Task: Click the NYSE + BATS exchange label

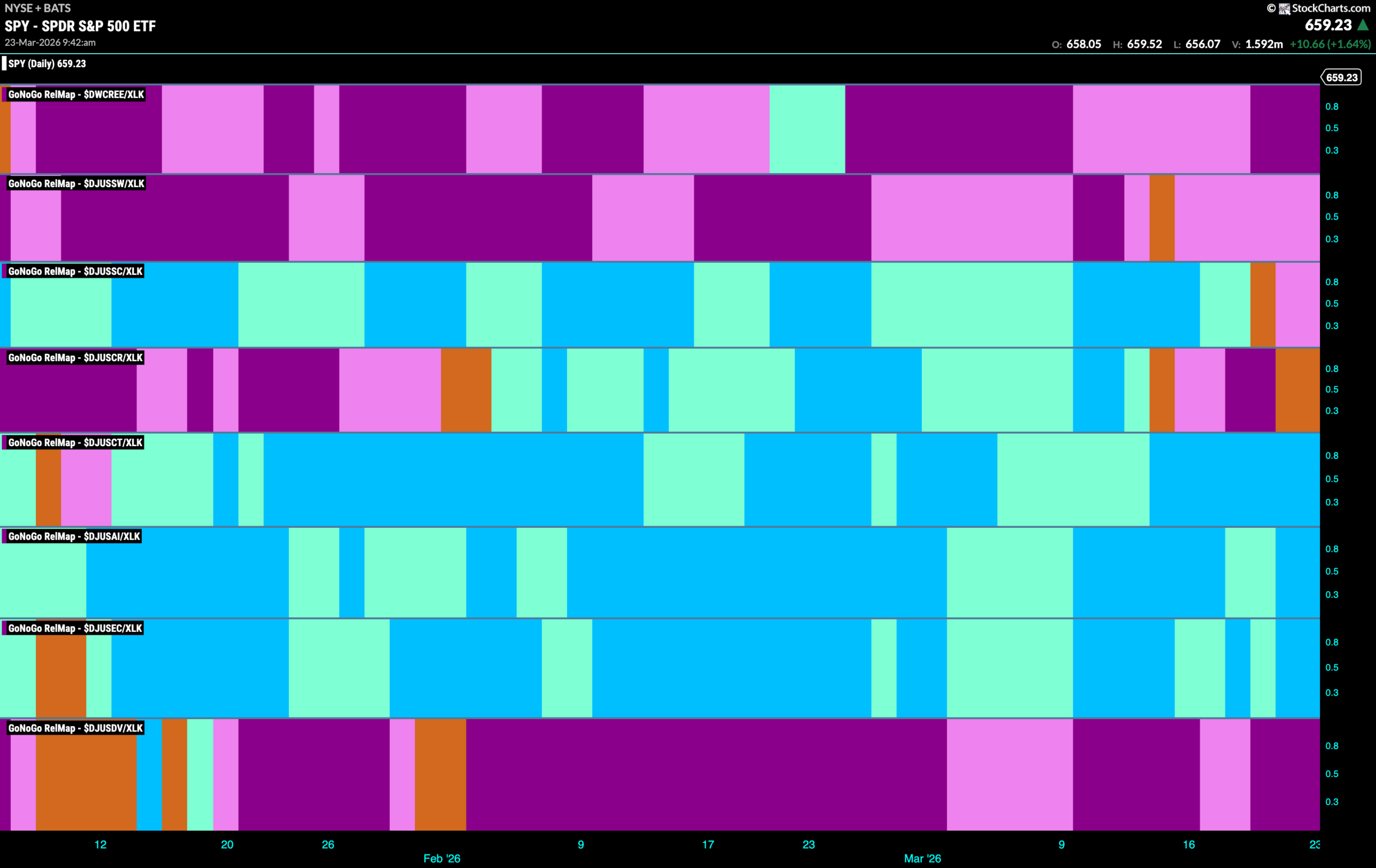Action: click(38, 8)
